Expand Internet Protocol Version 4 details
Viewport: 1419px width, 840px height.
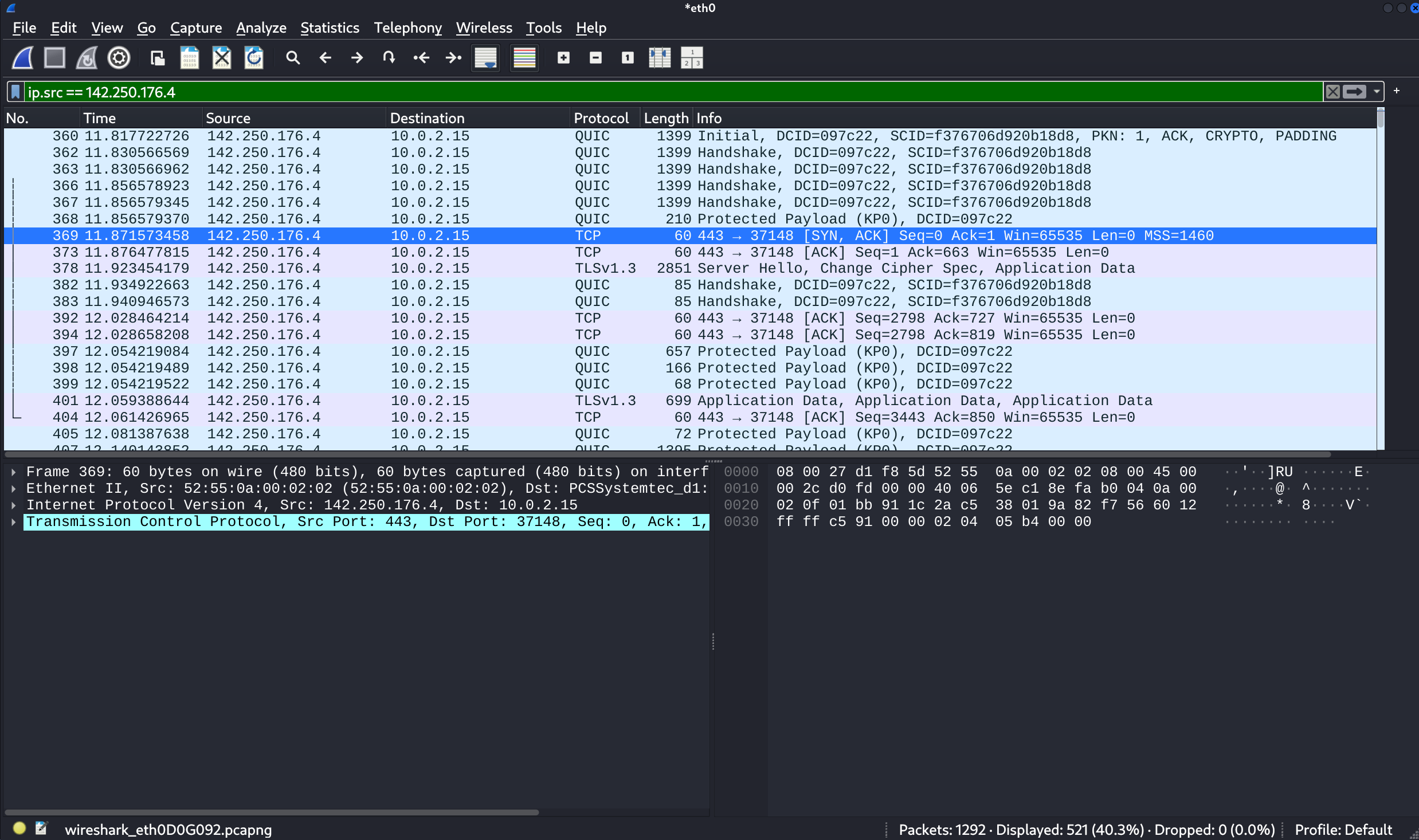point(13,505)
